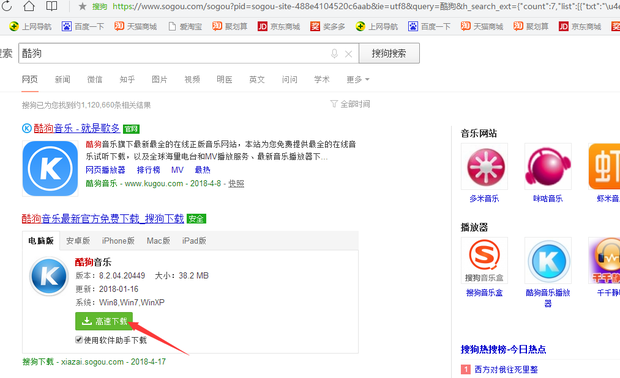Click the size text 38.2 MB
This screenshot has width=620, height=378.
click(193, 276)
